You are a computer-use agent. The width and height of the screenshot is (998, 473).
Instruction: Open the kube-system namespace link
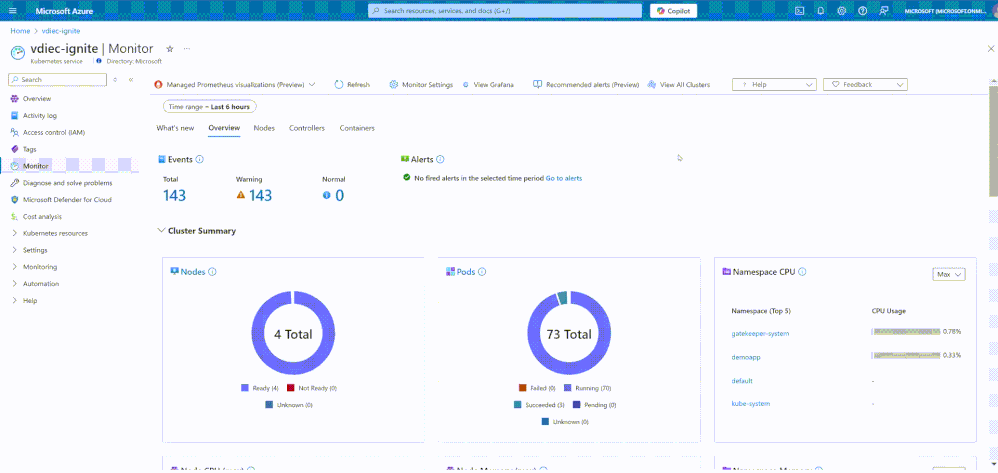pyautogui.click(x=751, y=404)
